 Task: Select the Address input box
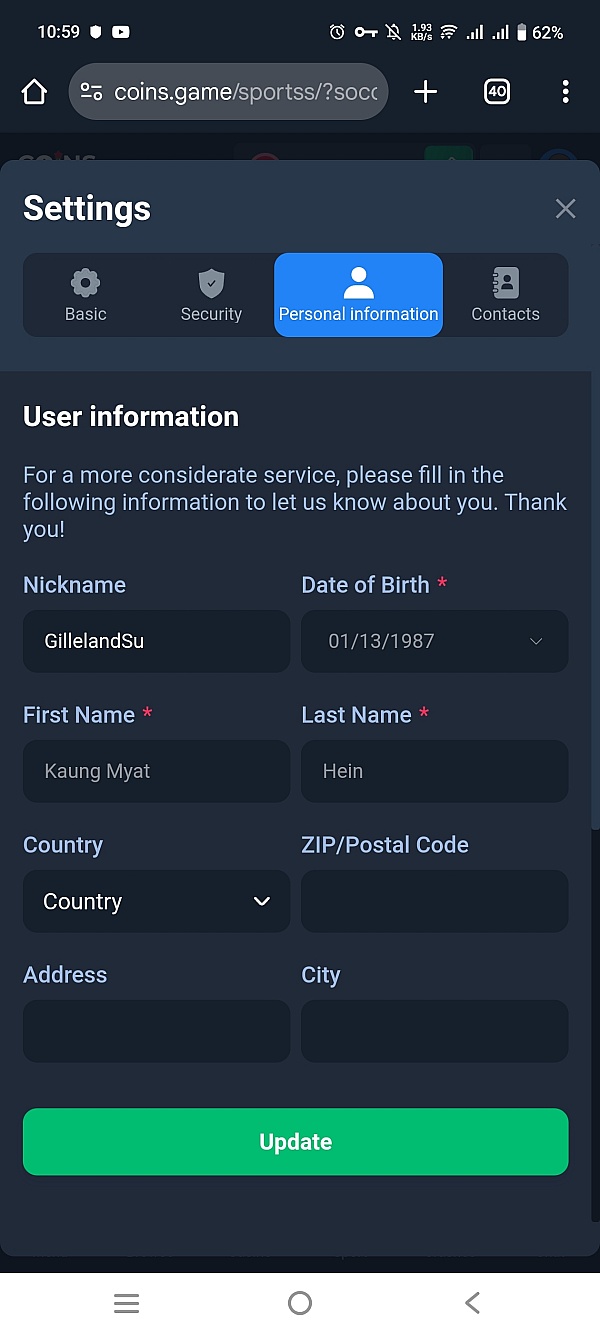point(156,1031)
